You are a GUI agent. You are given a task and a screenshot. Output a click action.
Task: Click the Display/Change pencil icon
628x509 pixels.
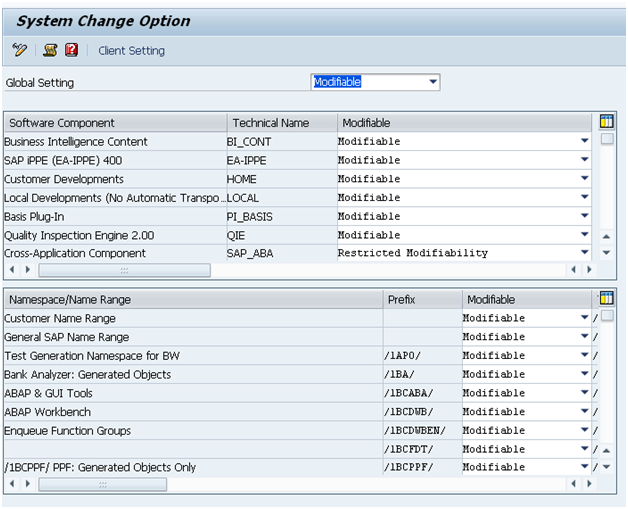(19, 50)
